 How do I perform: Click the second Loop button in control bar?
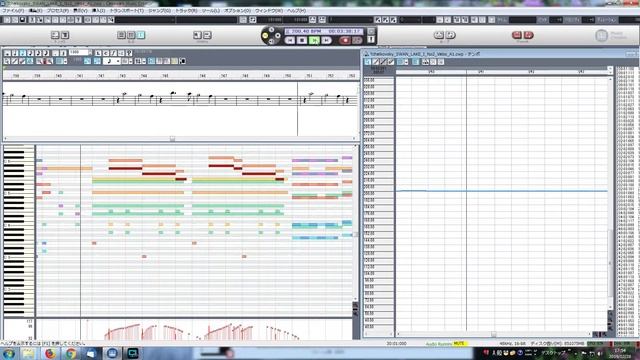[x=450, y=35]
